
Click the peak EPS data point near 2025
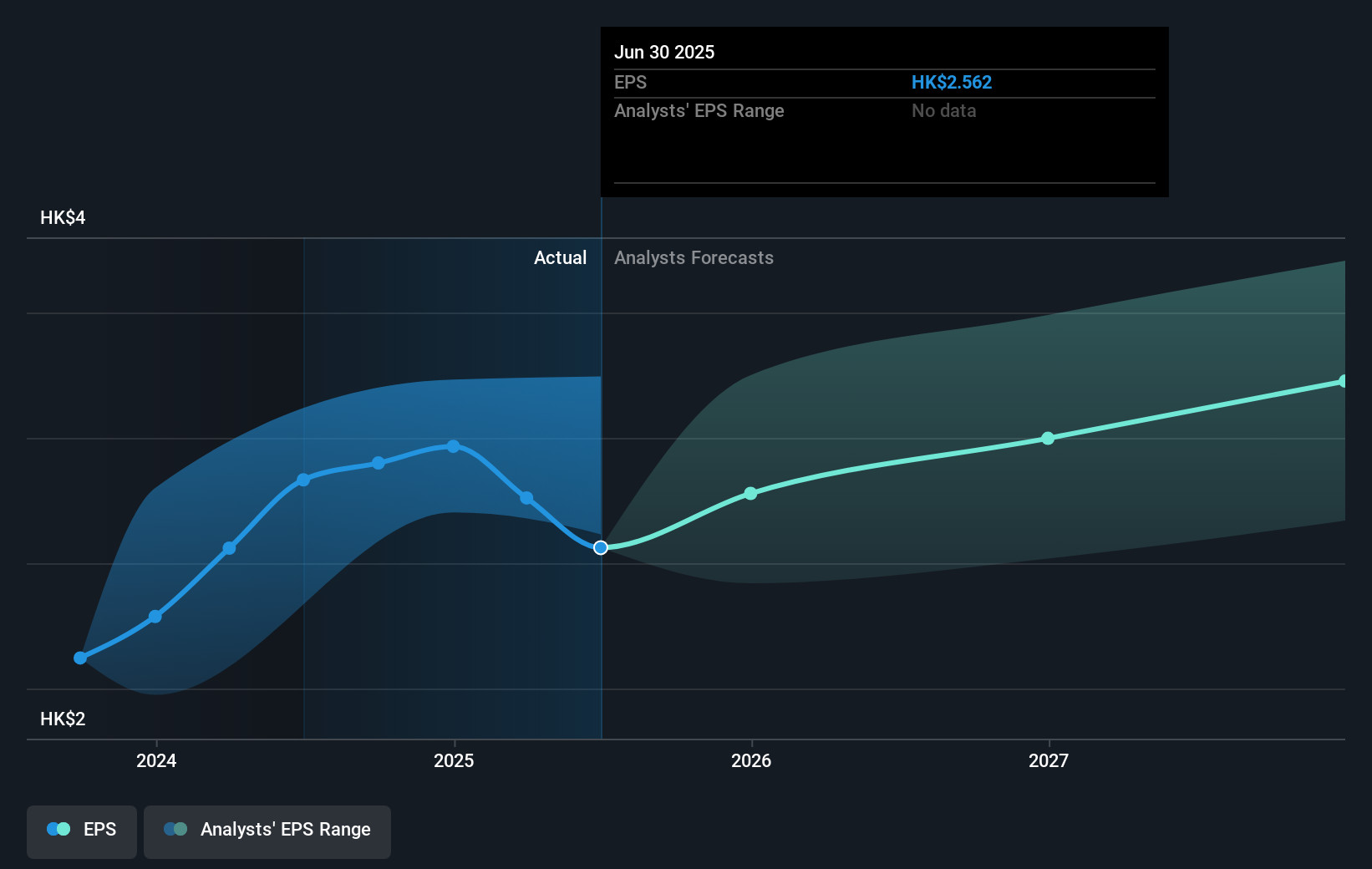coord(453,446)
